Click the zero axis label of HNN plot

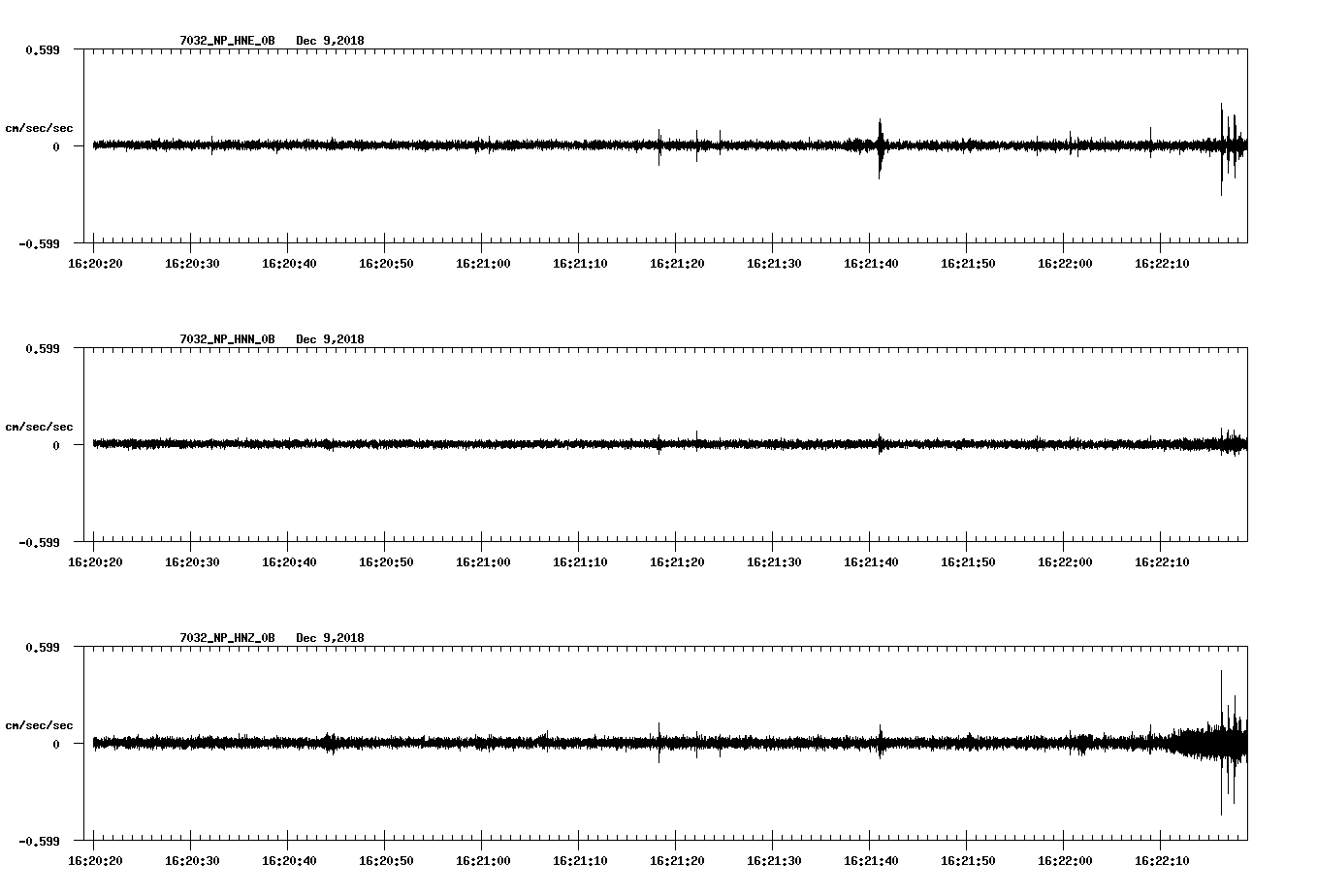coord(56,446)
